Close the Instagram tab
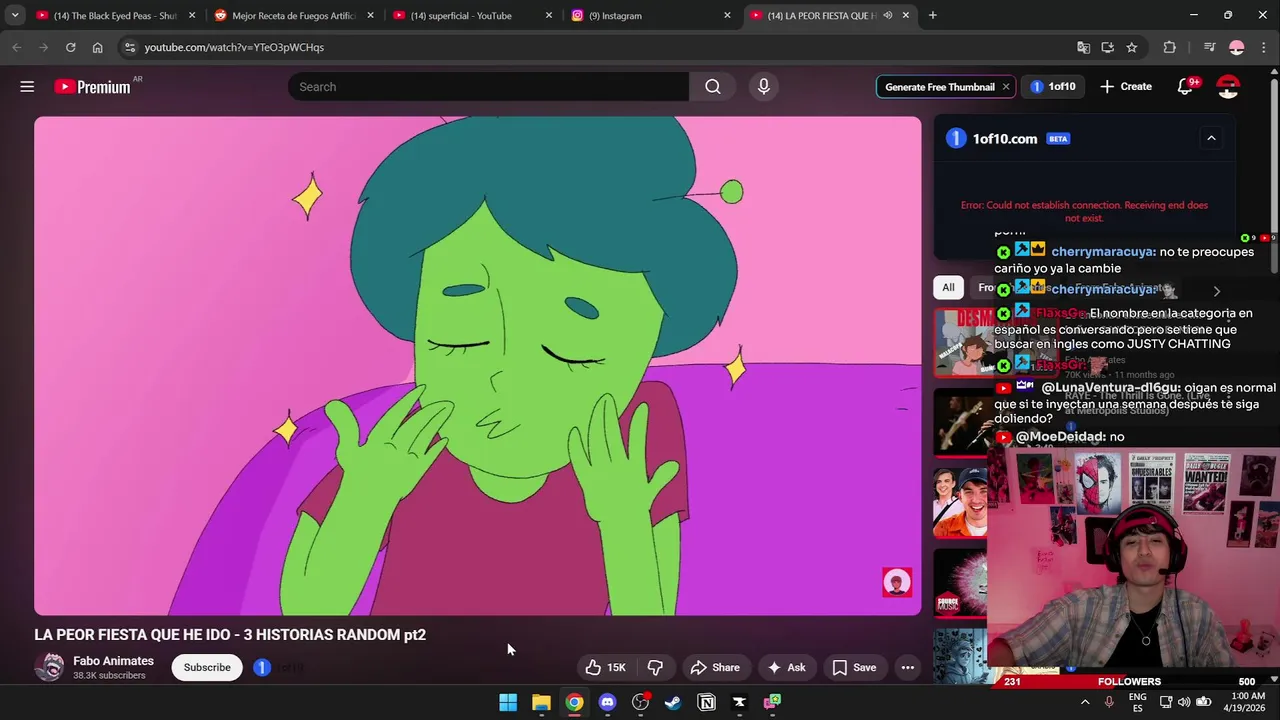 727,15
